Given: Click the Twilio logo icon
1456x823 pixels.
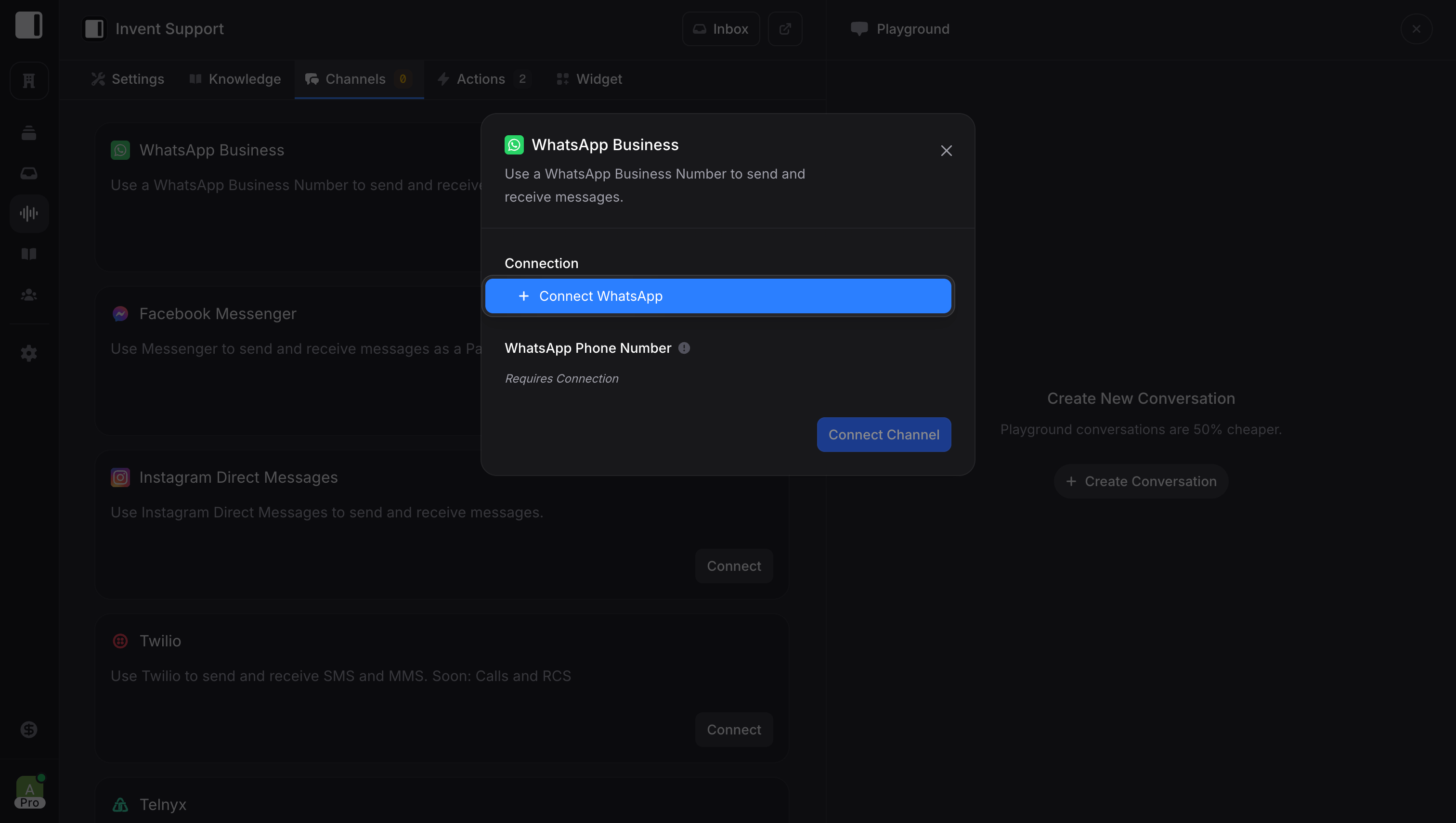Looking at the screenshot, I should point(120,641).
